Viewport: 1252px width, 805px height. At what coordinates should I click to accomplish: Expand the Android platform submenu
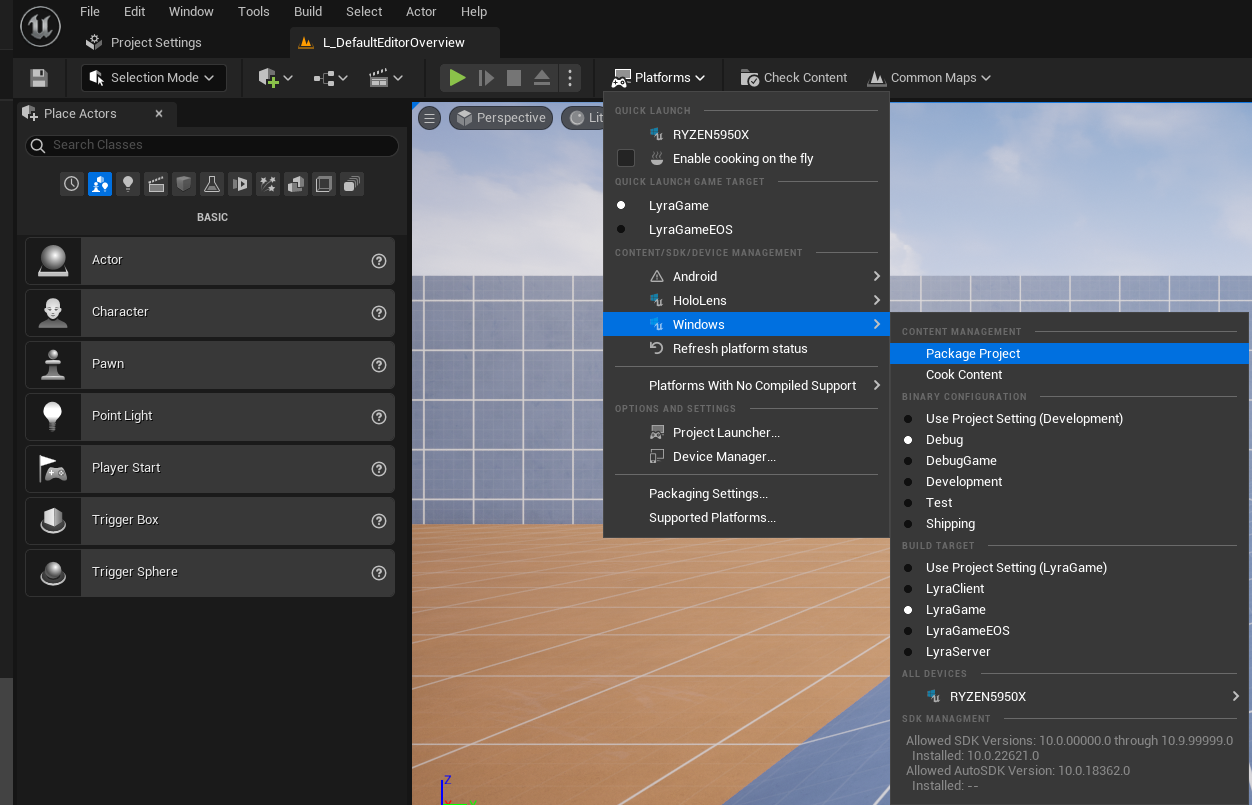click(x=746, y=276)
